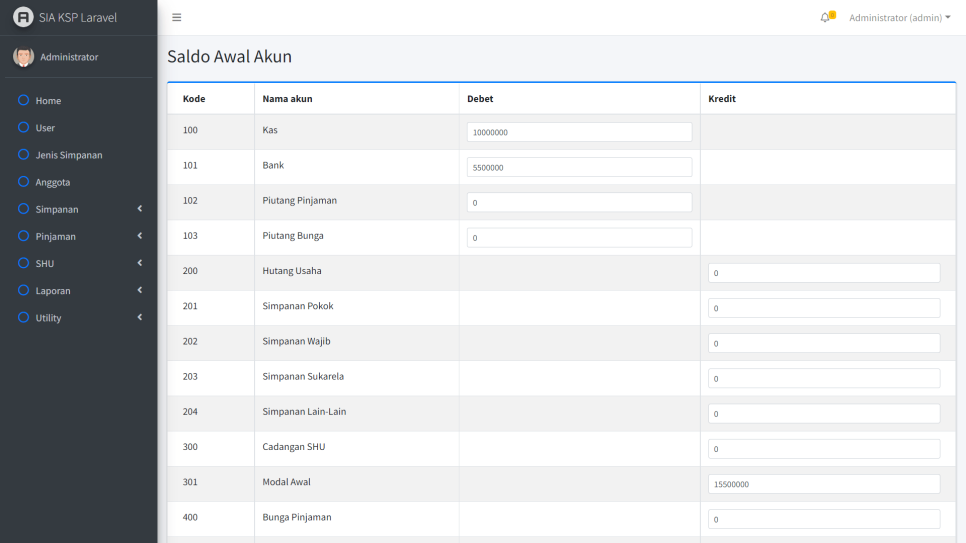Click the Administrator profile name link
The width and height of the screenshot is (966, 543).
pos(69,57)
